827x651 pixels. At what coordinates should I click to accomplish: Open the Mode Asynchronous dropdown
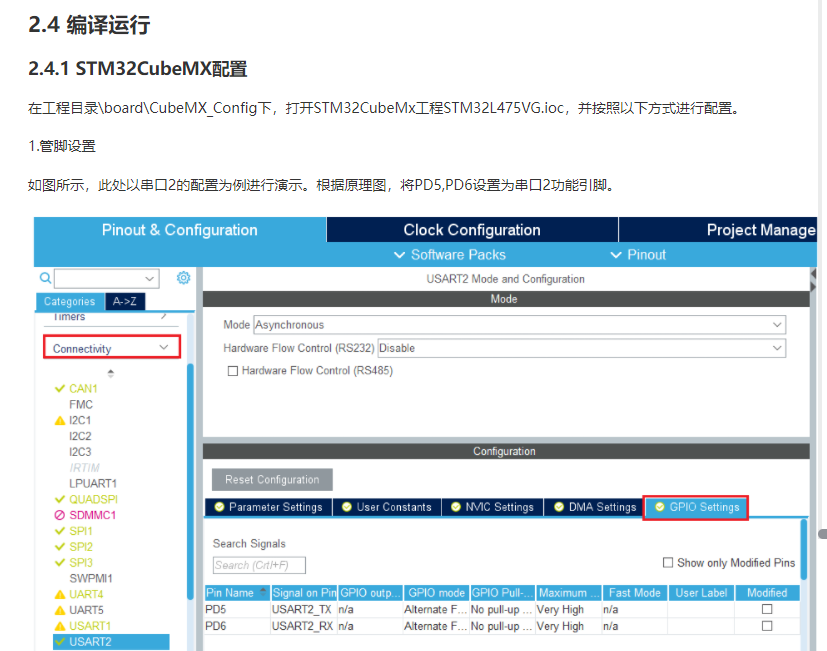pos(520,324)
